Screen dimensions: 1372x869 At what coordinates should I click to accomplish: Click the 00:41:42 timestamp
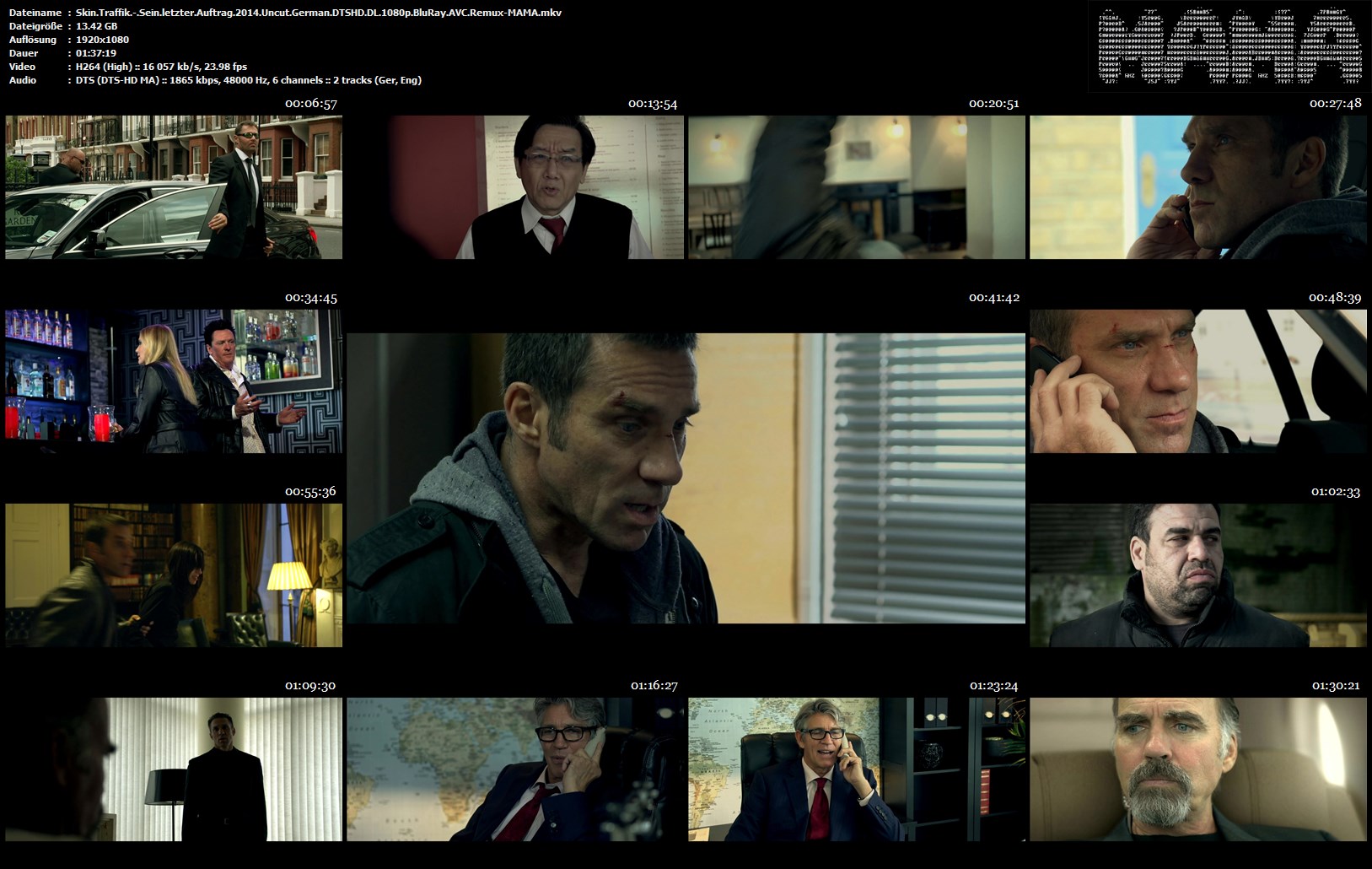pyautogui.click(x=994, y=298)
